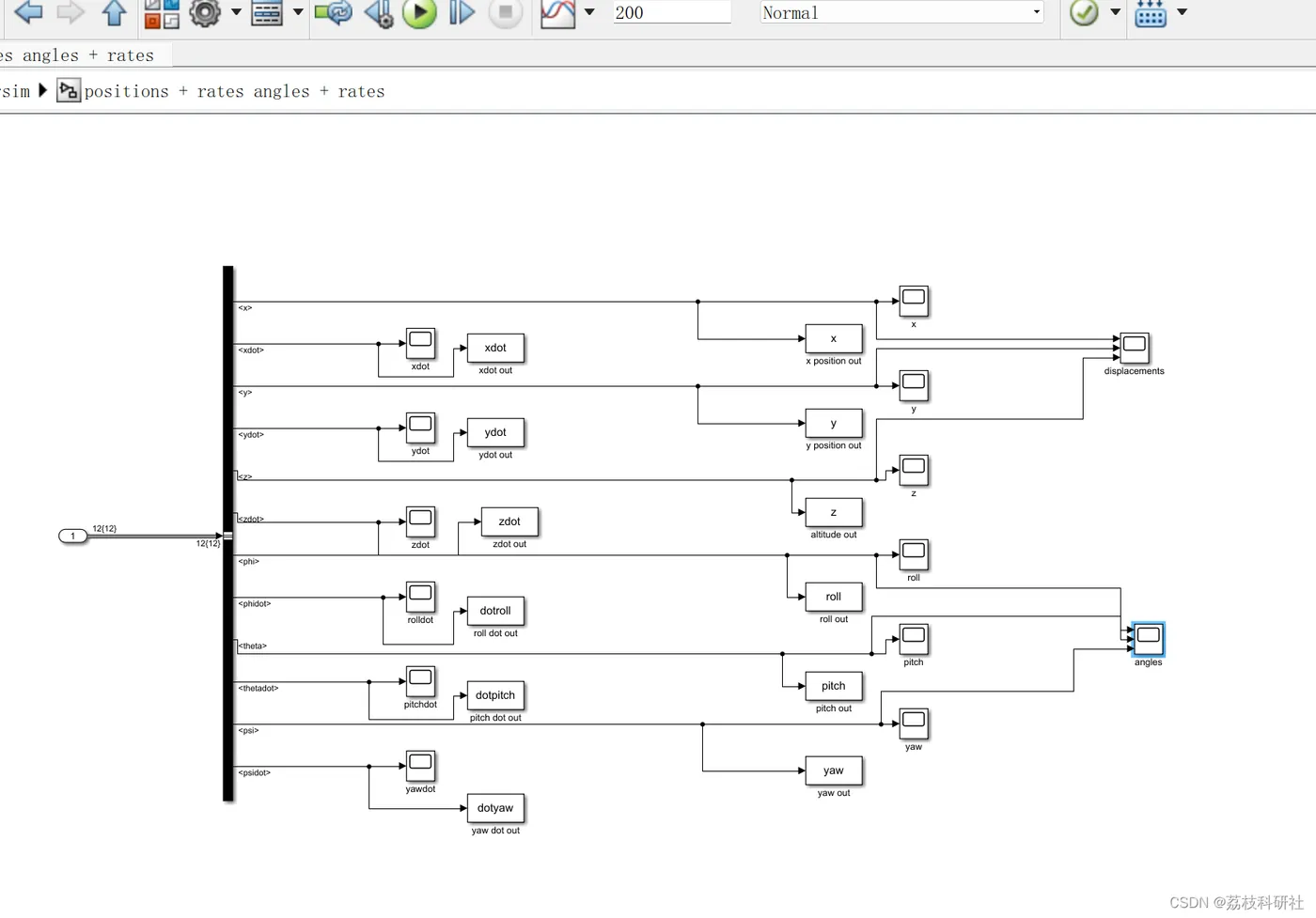Select the 'zdot out' block

(x=509, y=521)
